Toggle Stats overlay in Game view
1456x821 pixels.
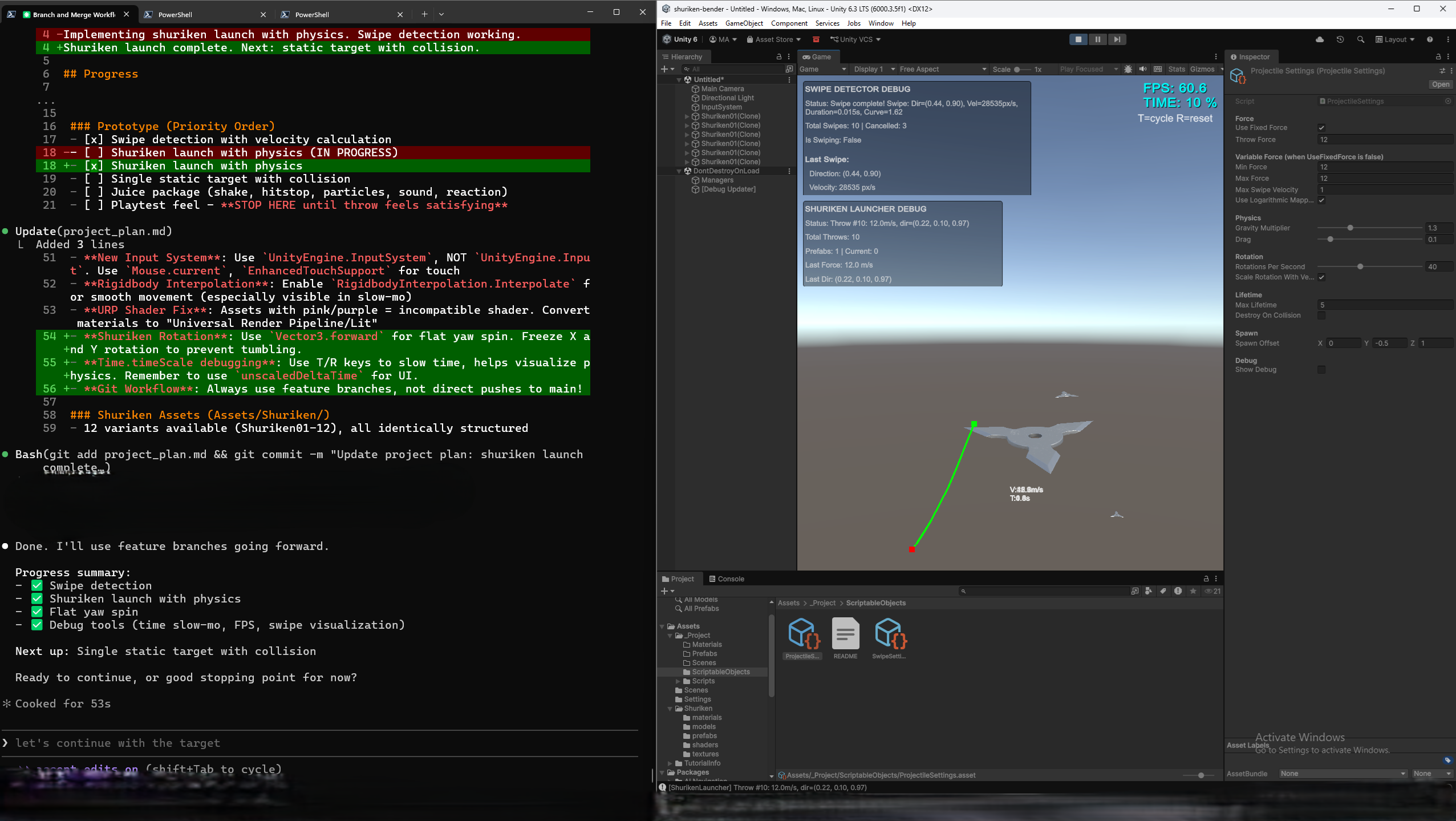(x=1177, y=69)
